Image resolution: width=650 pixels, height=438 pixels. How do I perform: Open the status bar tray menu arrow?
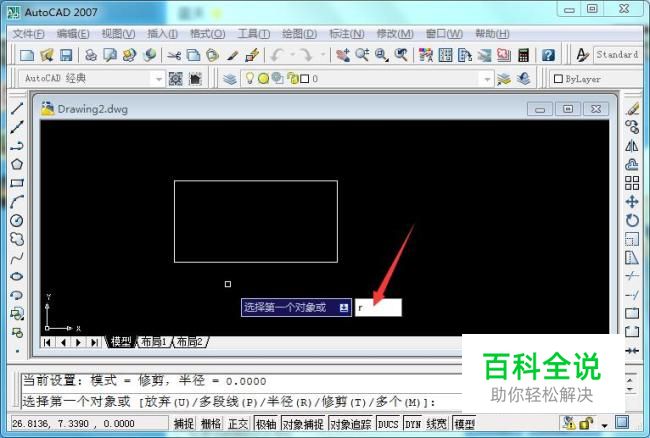[x=604, y=425]
